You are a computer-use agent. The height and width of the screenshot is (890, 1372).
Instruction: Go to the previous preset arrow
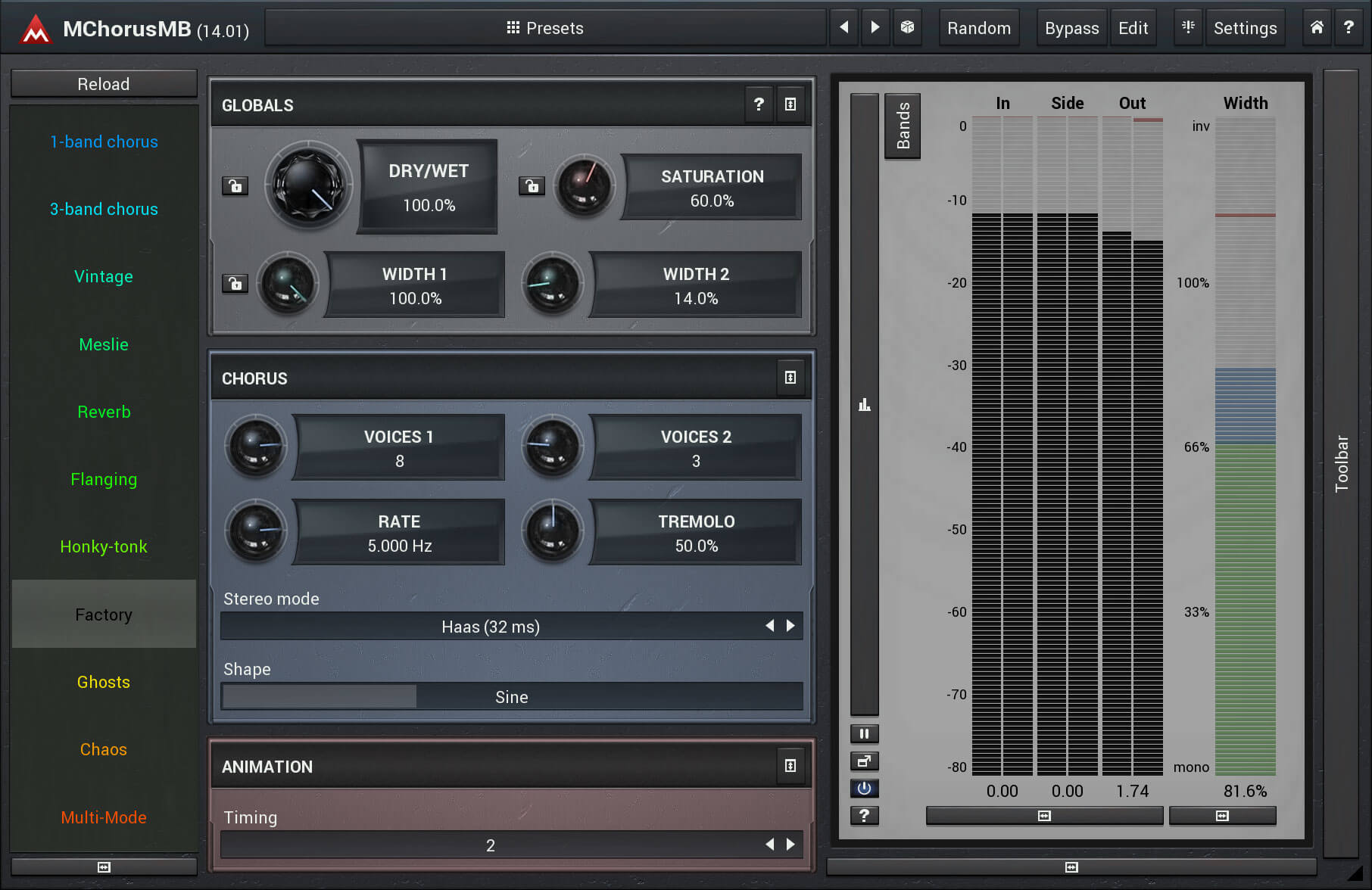coord(844,27)
